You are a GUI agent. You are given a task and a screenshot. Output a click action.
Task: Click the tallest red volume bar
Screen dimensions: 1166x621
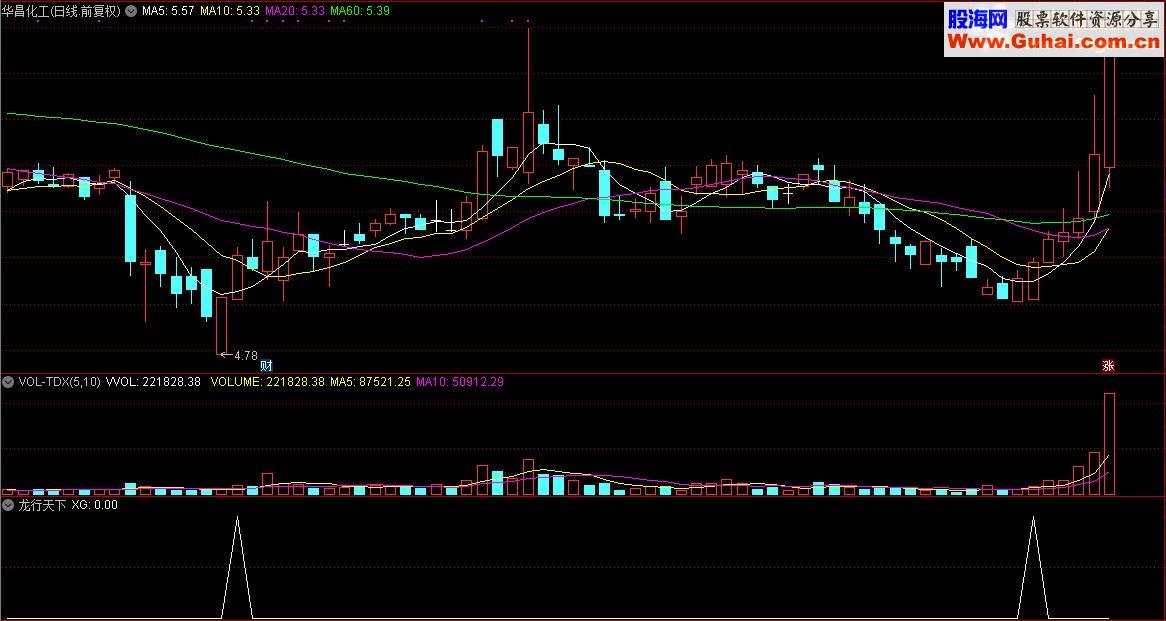click(x=1109, y=444)
